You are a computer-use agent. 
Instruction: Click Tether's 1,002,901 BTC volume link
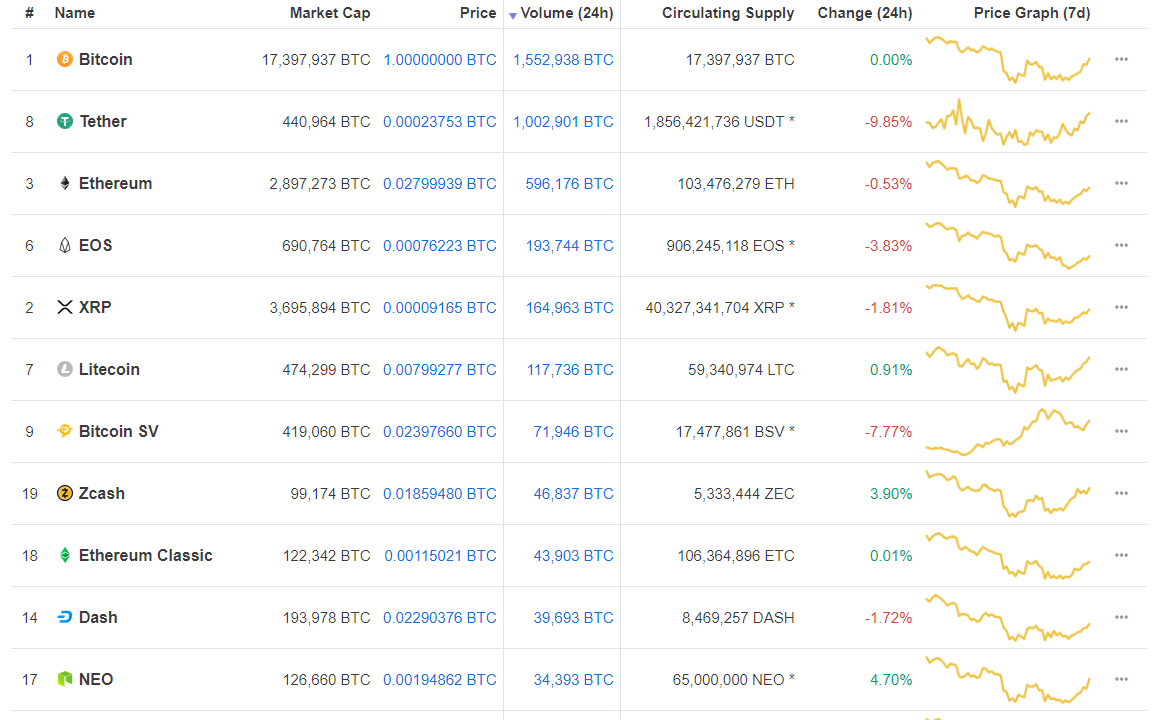(563, 122)
